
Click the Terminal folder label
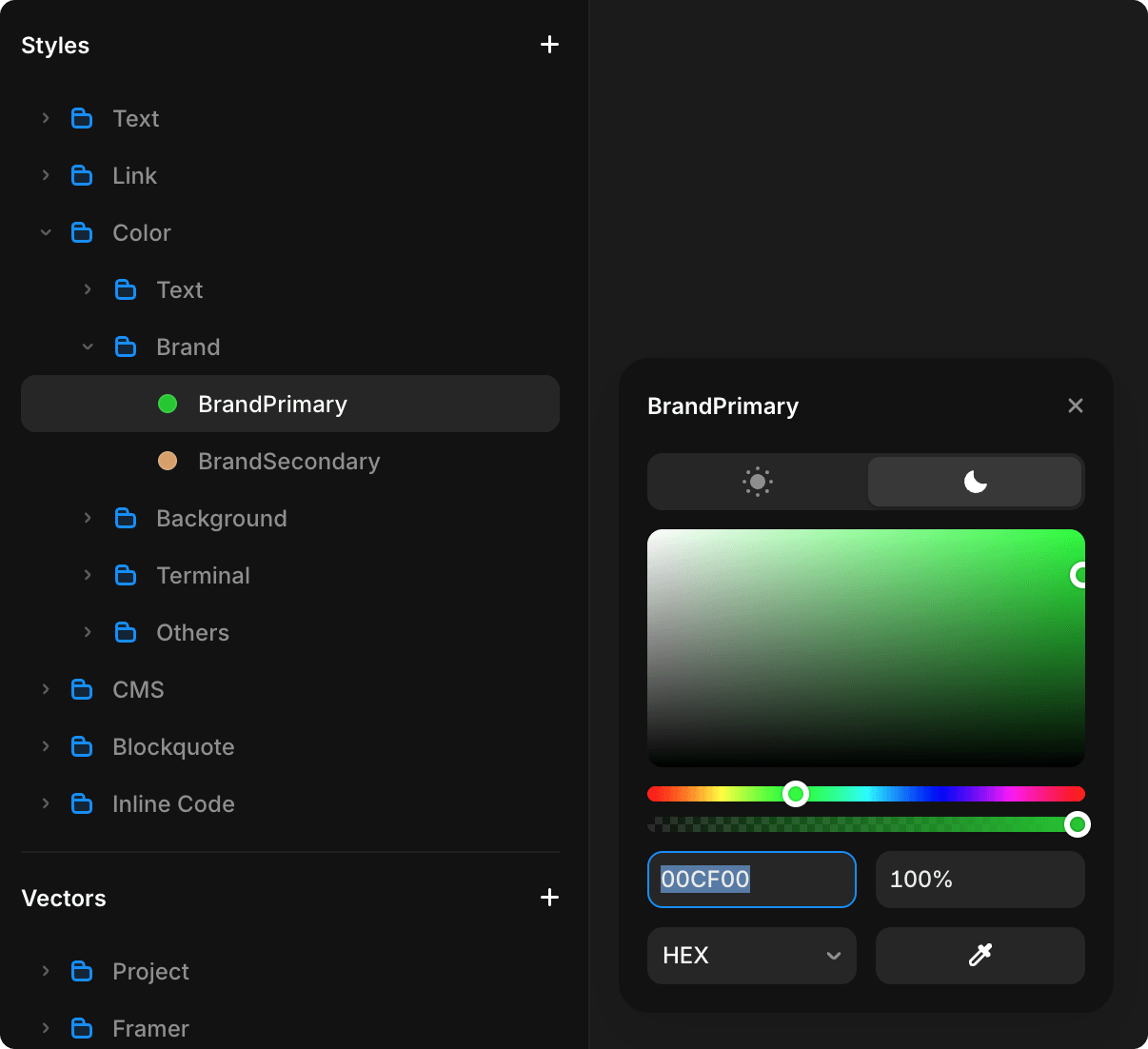[204, 575]
